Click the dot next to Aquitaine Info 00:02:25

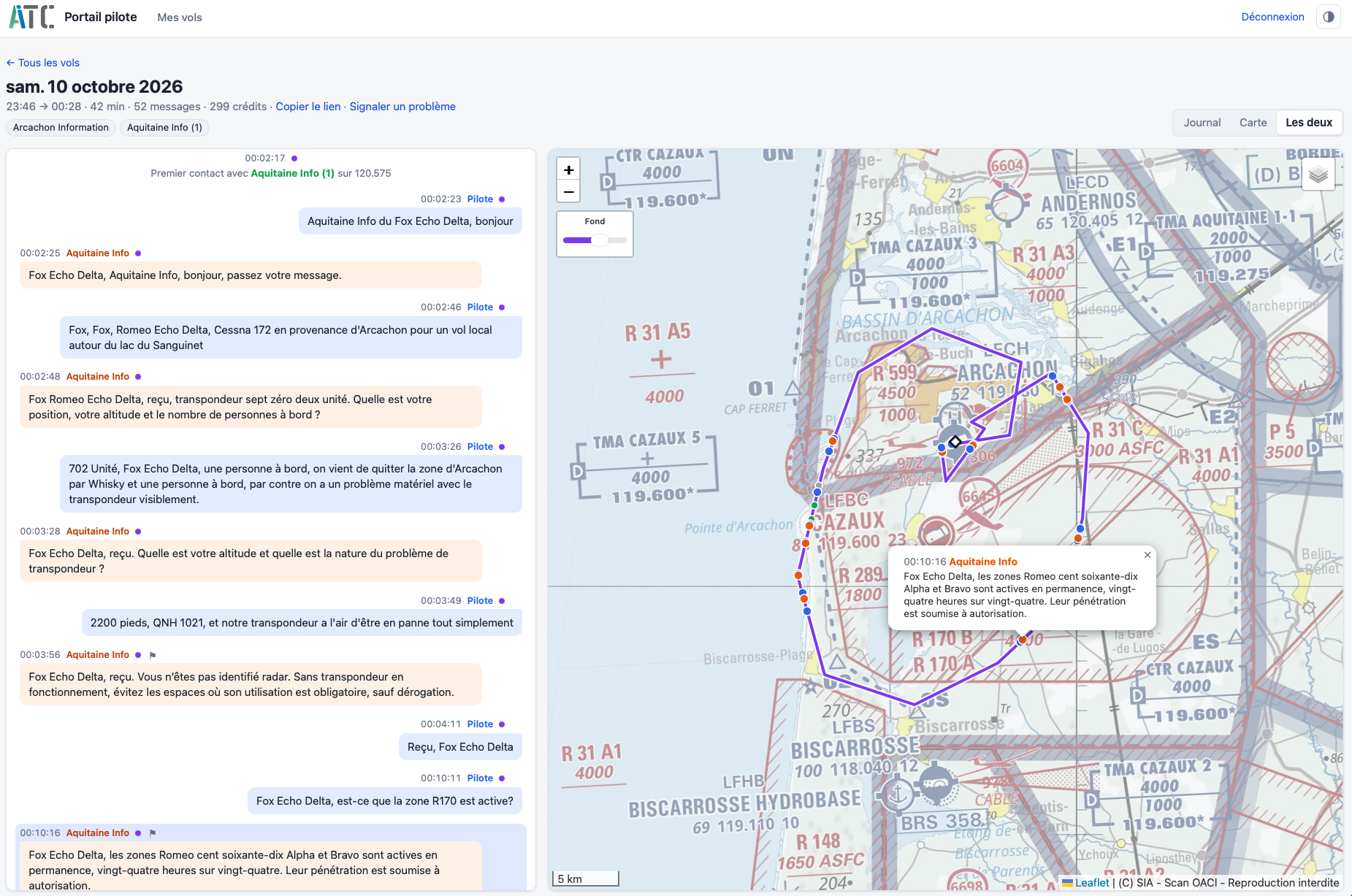pyautogui.click(x=138, y=253)
